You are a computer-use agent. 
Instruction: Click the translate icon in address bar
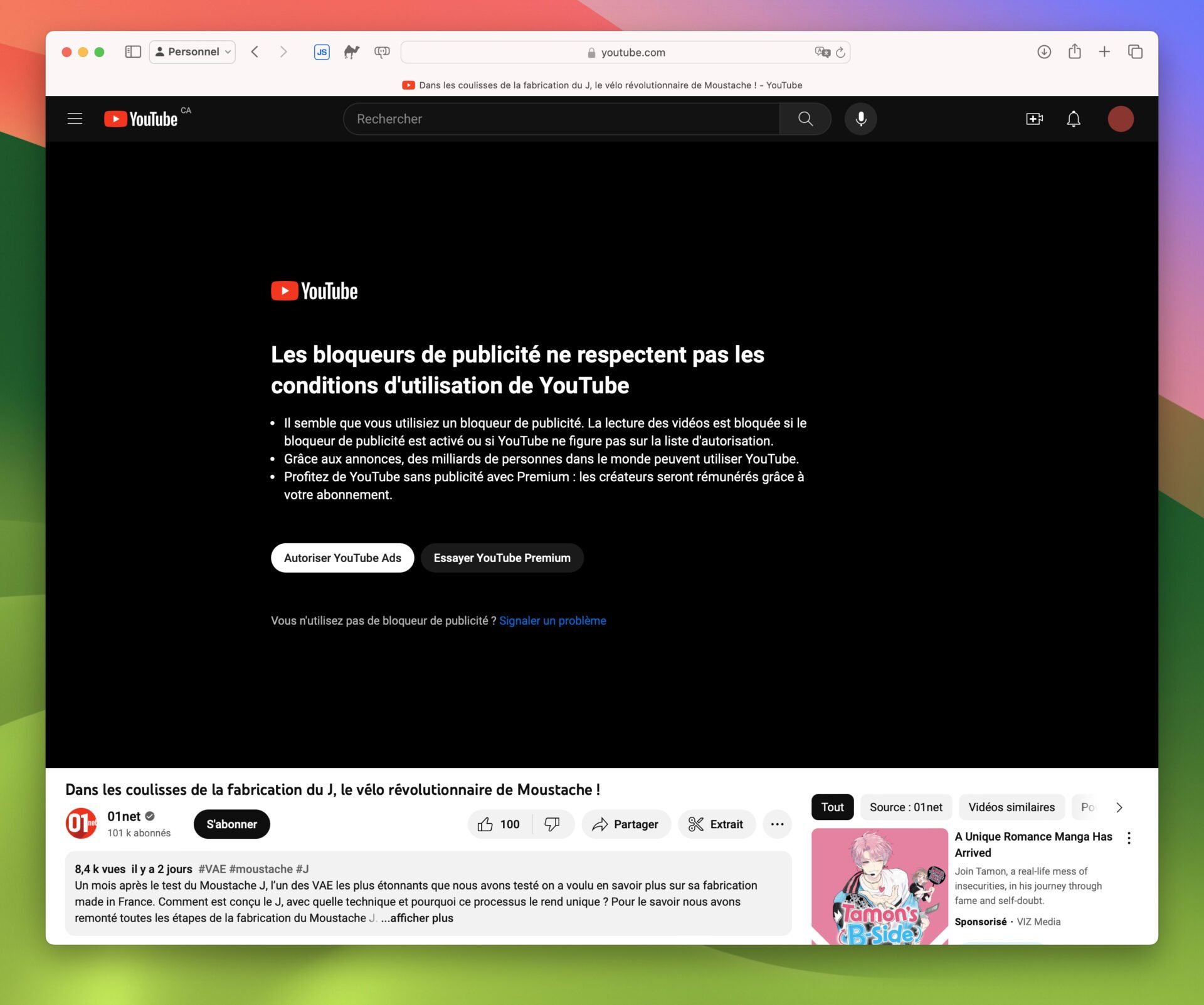pos(822,52)
